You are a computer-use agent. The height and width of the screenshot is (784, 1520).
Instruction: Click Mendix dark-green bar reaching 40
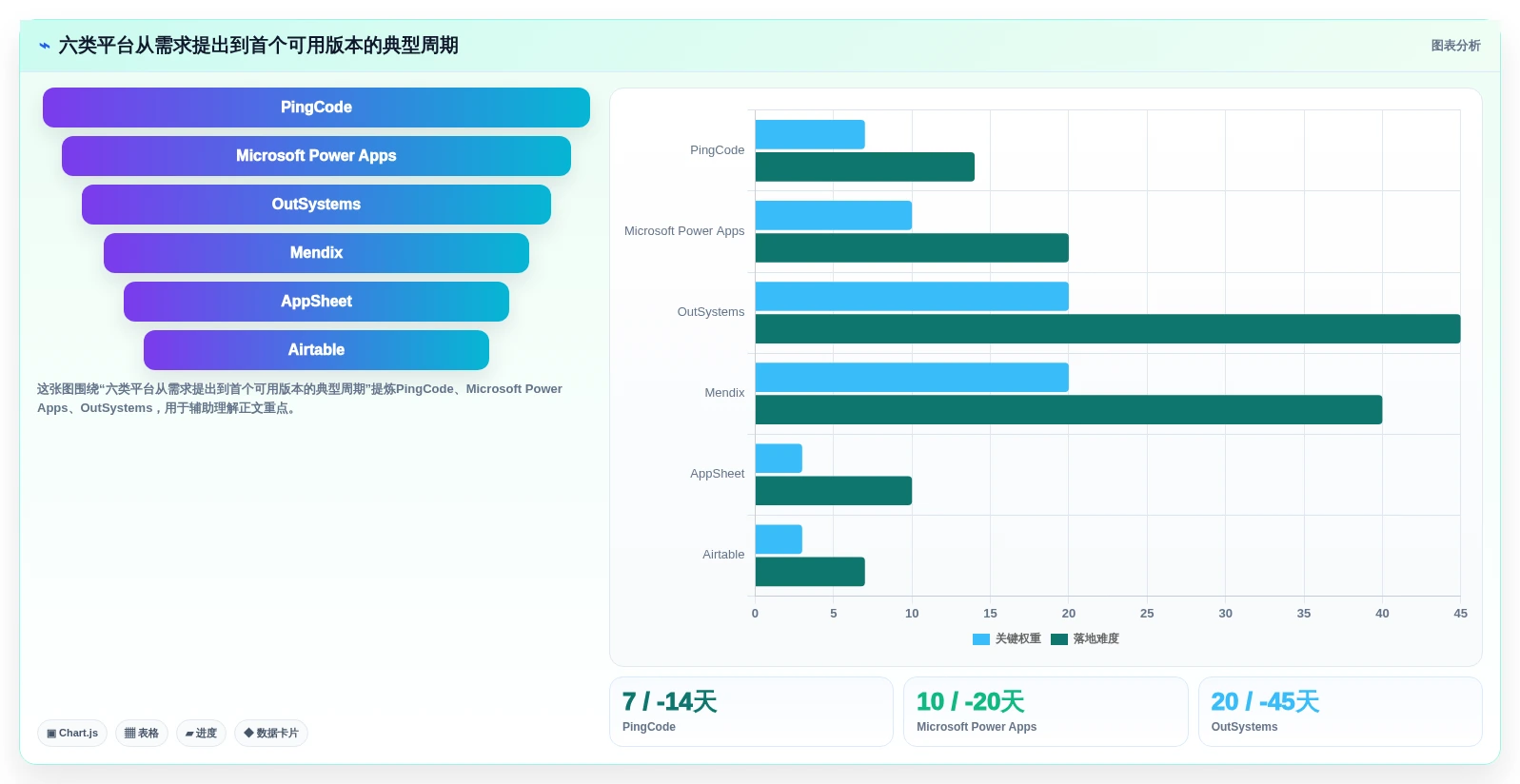coord(1069,409)
